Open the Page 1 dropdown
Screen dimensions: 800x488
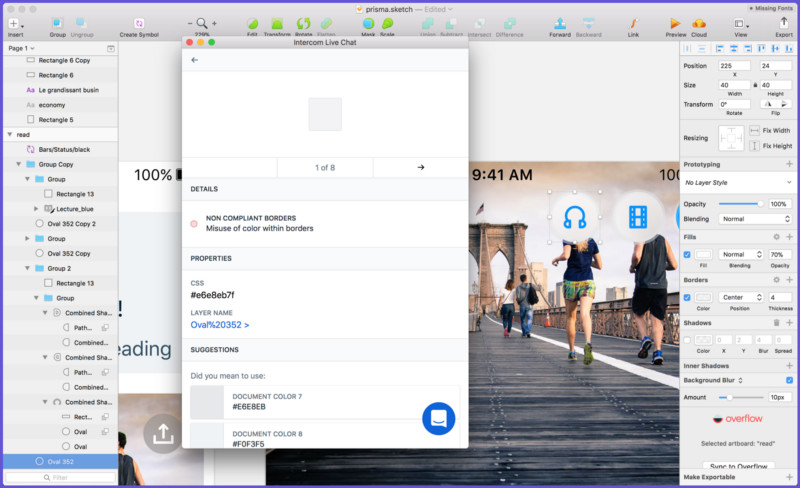21,48
